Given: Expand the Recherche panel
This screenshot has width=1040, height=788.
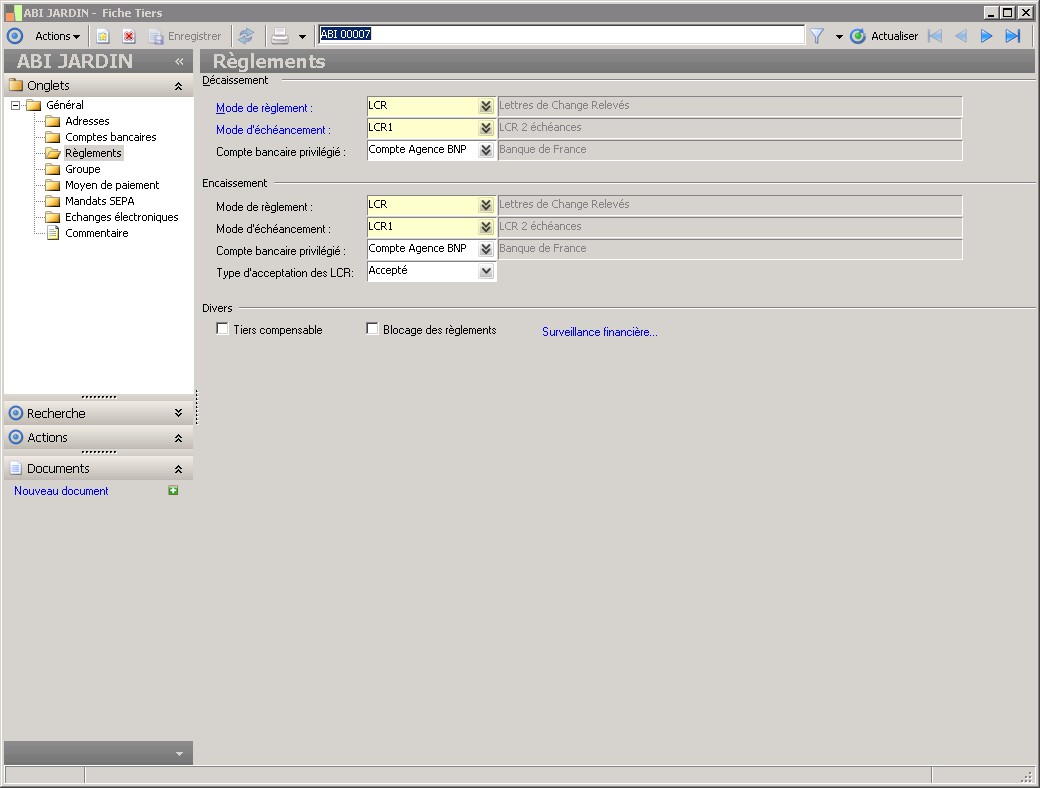Looking at the screenshot, I should [178, 413].
